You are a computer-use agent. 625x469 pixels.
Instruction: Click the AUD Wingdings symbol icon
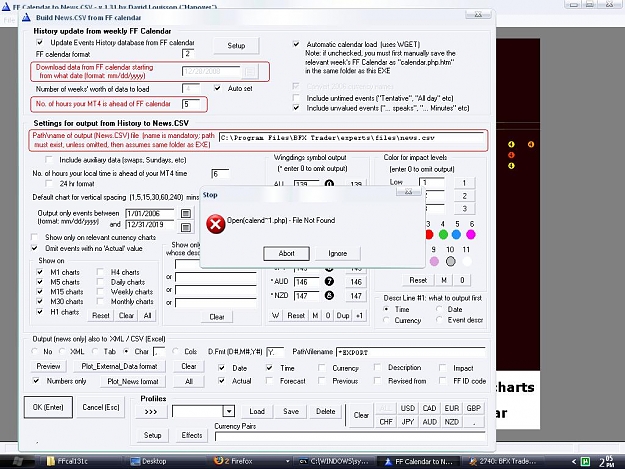pyautogui.click(x=329, y=282)
